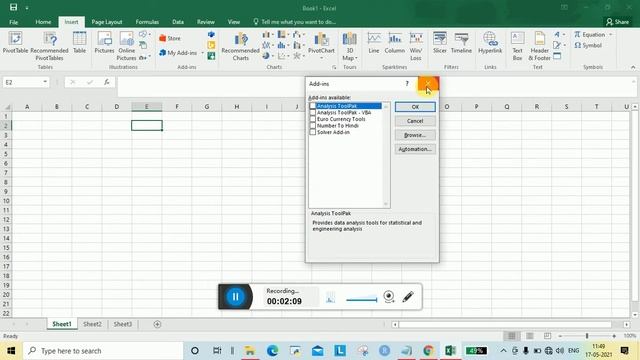Open the View tab

click(233, 22)
